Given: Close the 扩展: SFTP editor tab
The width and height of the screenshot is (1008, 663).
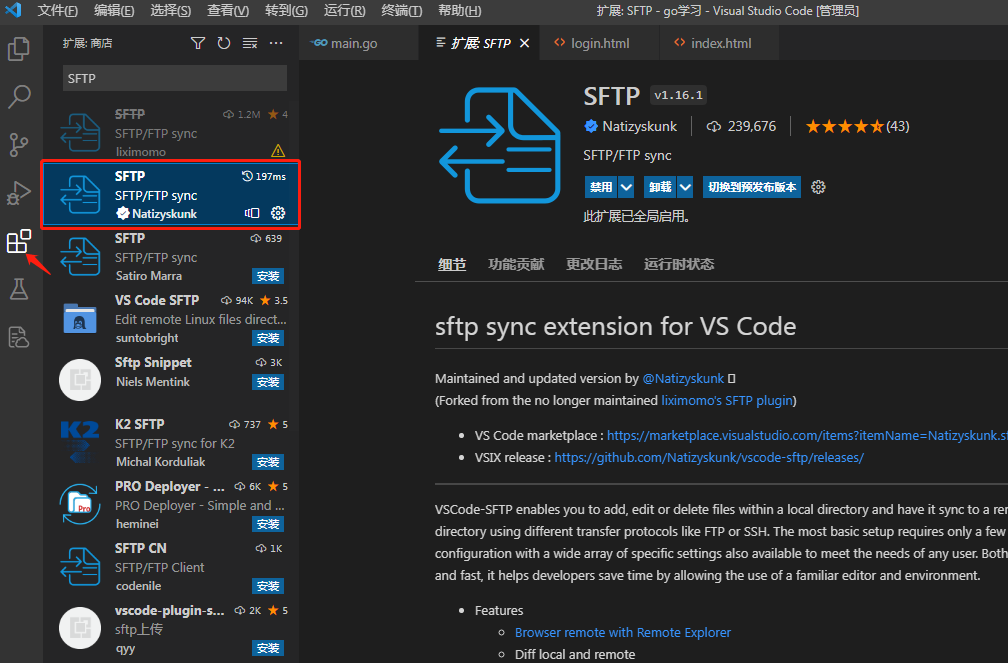Looking at the screenshot, I should (525, 44).
